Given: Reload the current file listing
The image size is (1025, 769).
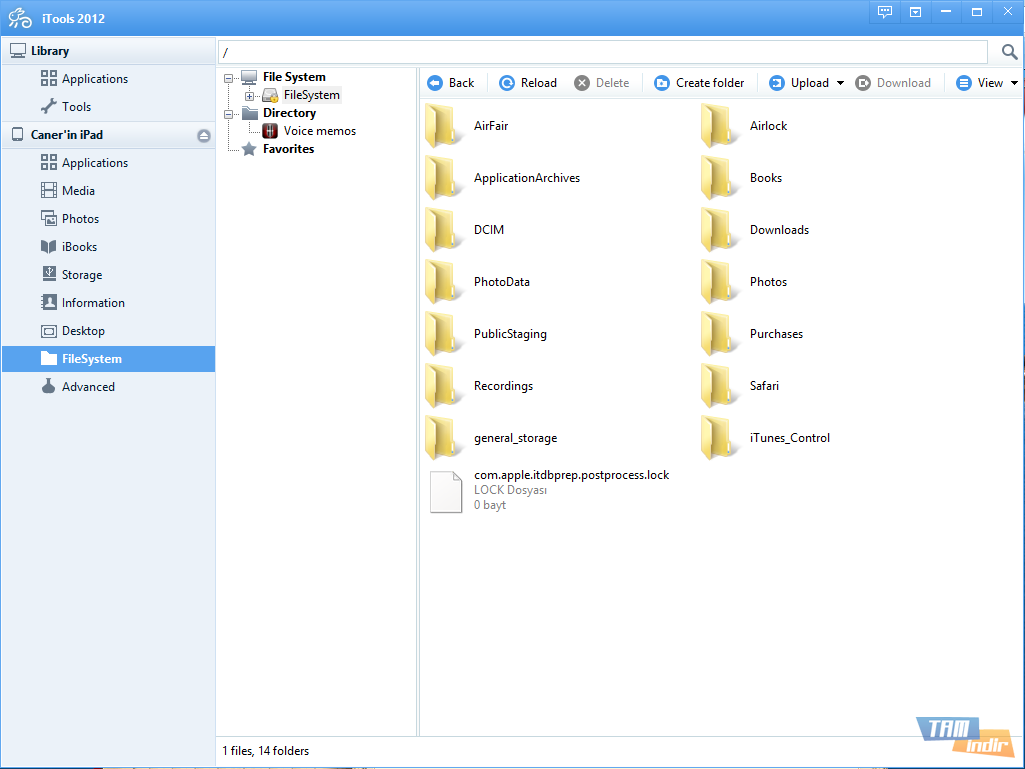Looking at the screenshot, I should point(527,82).
